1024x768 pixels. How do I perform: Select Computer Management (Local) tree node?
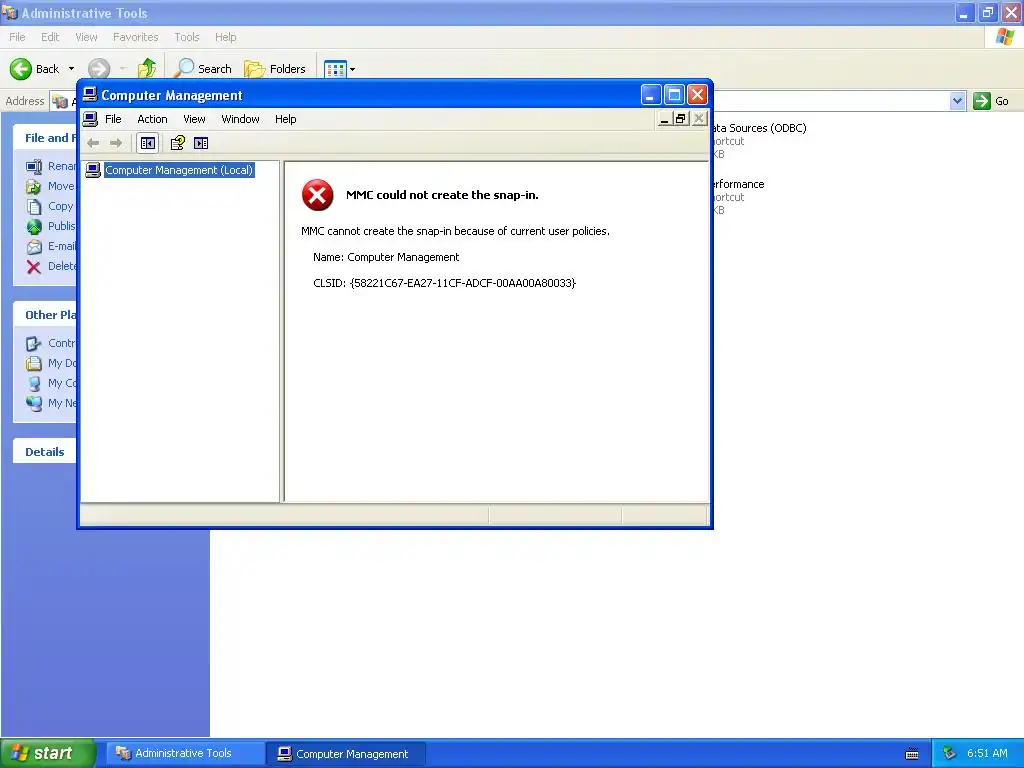(x=178, y=170)
